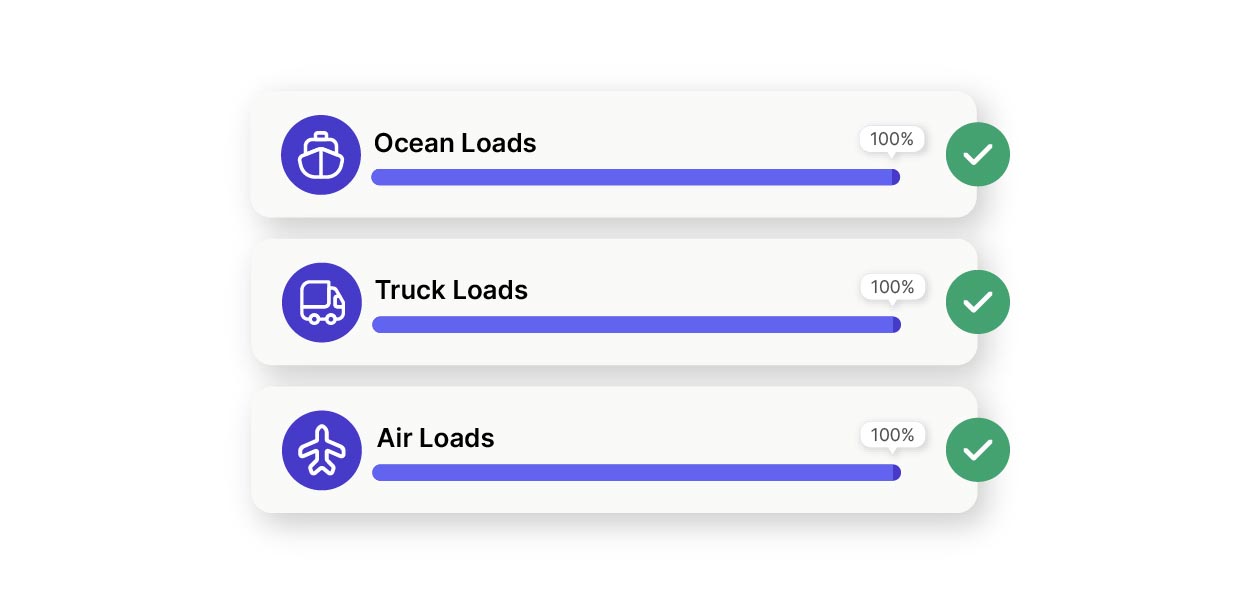Image resolution: width=1260 pixels, height=604 pixels.
Task: Click the airplane icon for Air Loads
Action: [x=321, y=450]
